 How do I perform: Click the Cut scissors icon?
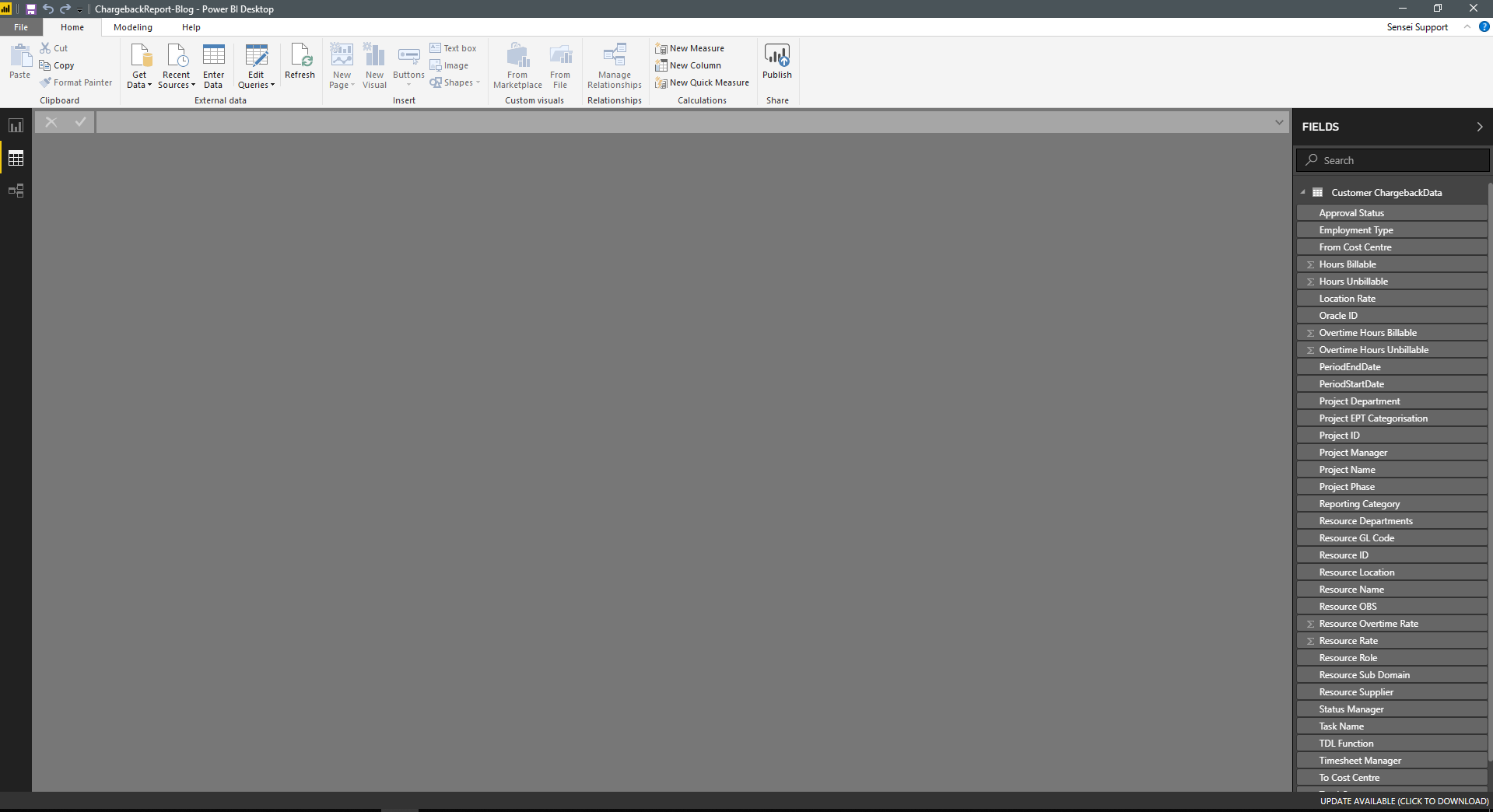click(x=45, y=48)
